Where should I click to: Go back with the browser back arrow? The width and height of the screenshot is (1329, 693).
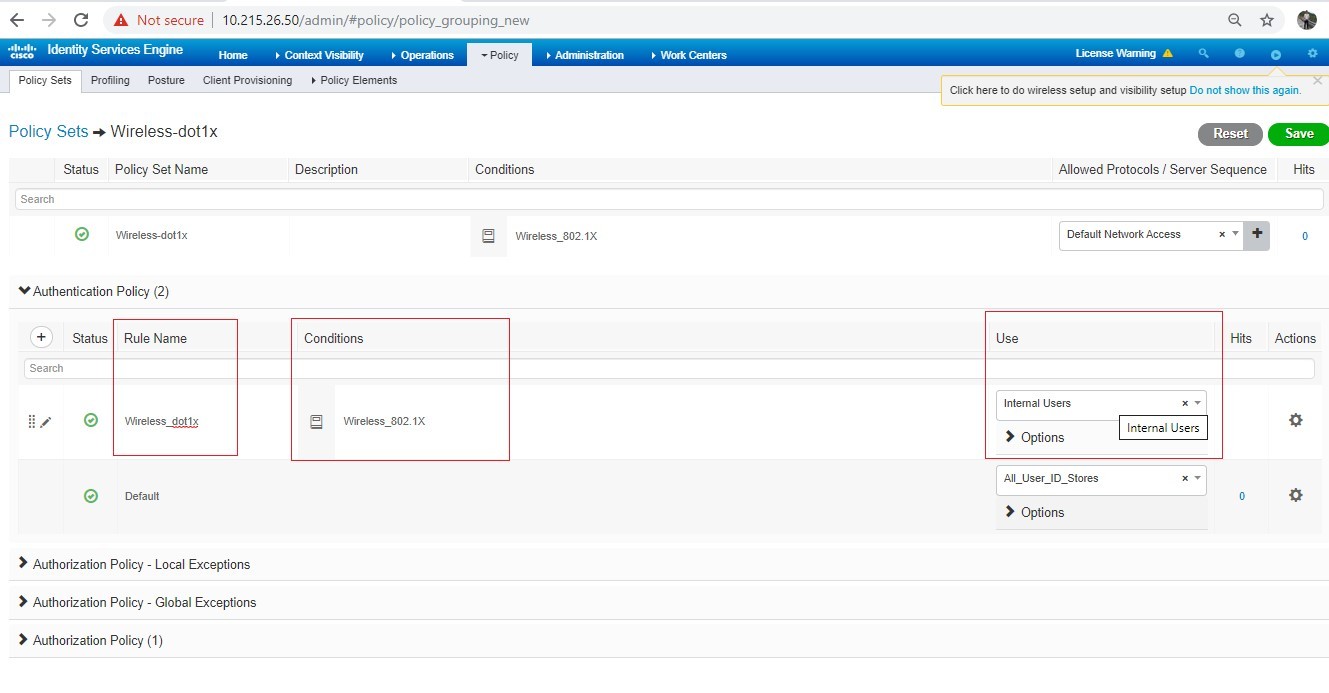[x=17, y=20]
